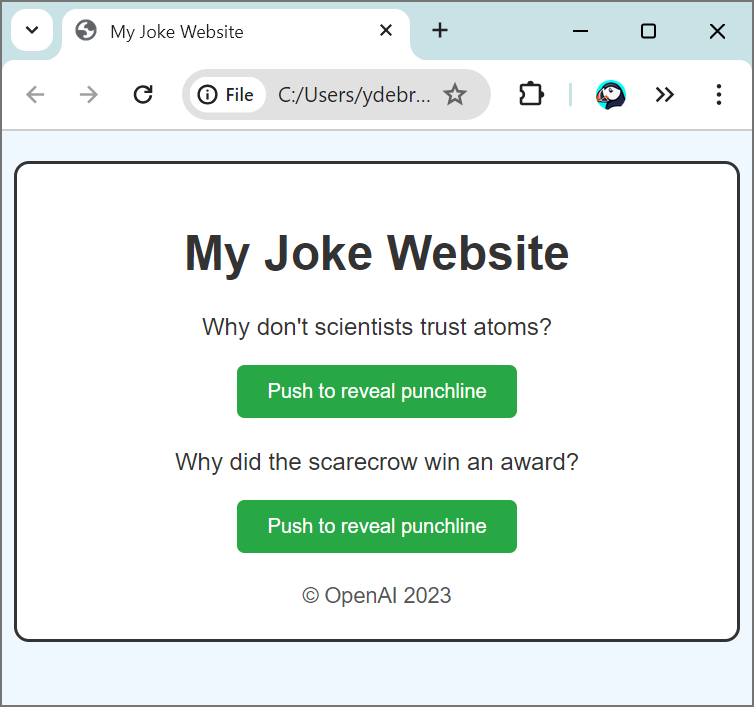Screen dimensions: 754x707
Task: Reload the current page
Action: (143, 95)
